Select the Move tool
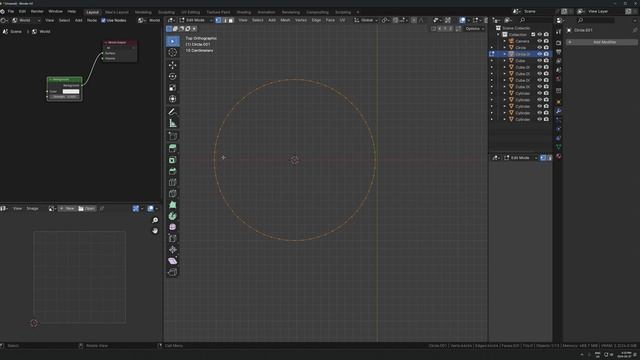Viewport: 640px width, 360px height. 173,65
